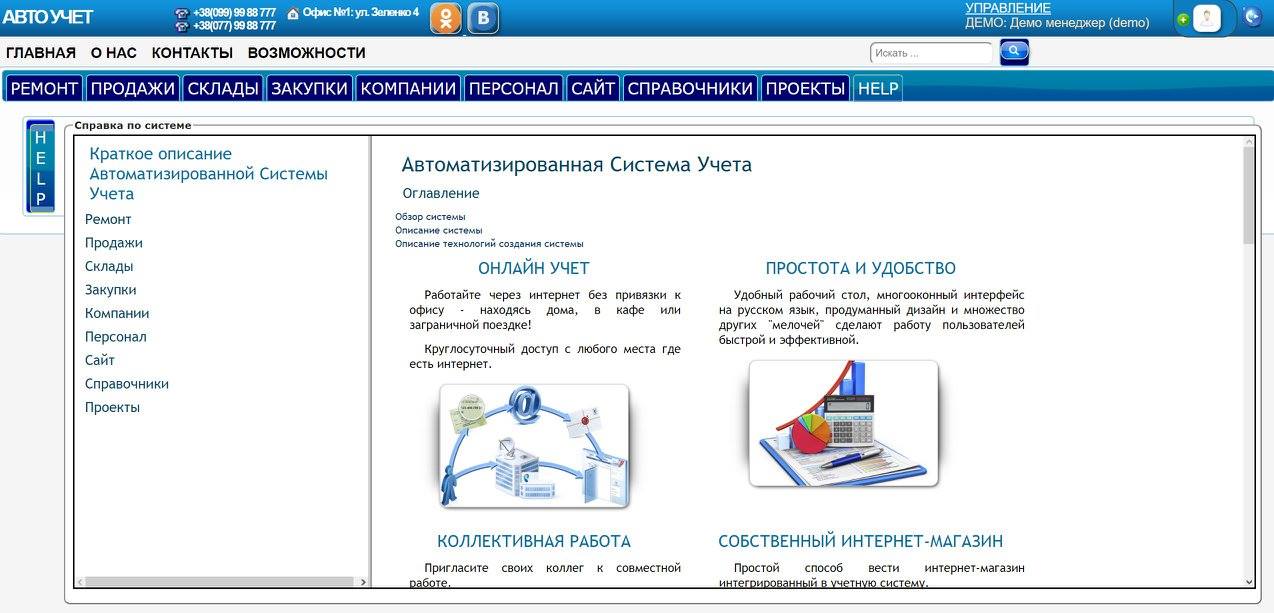Click into the 'Искать' search field
Viewport: 1274px width, 613px height.
pos(931,53)
